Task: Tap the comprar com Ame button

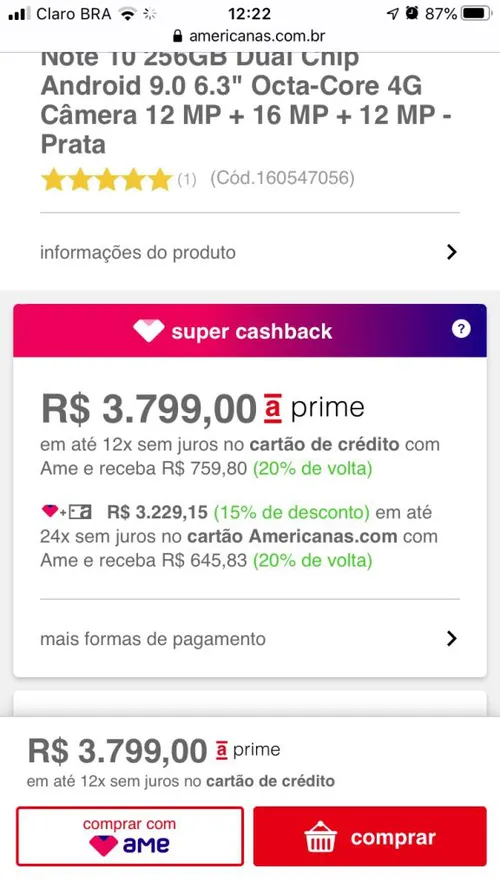Action: click(130, 836)
